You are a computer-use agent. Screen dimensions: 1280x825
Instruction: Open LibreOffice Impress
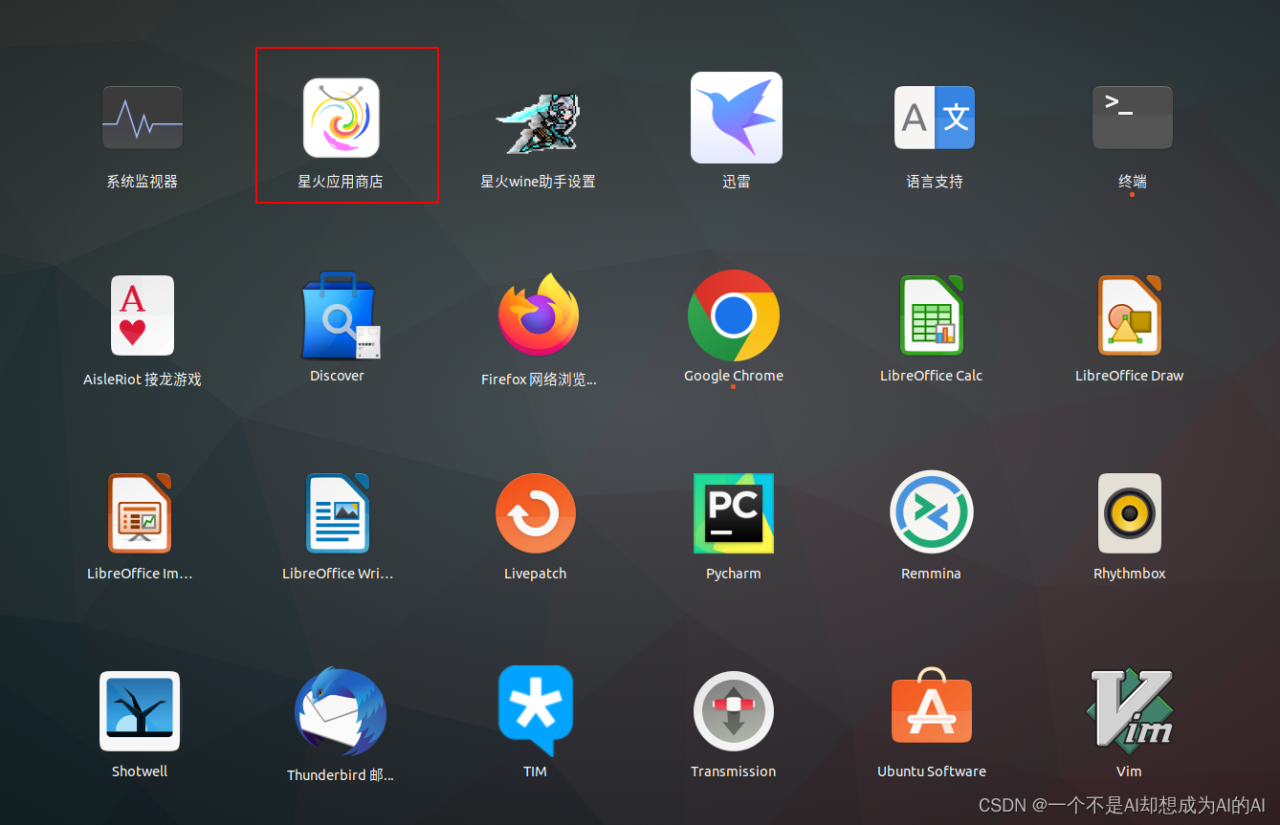(x=140, y=513)
